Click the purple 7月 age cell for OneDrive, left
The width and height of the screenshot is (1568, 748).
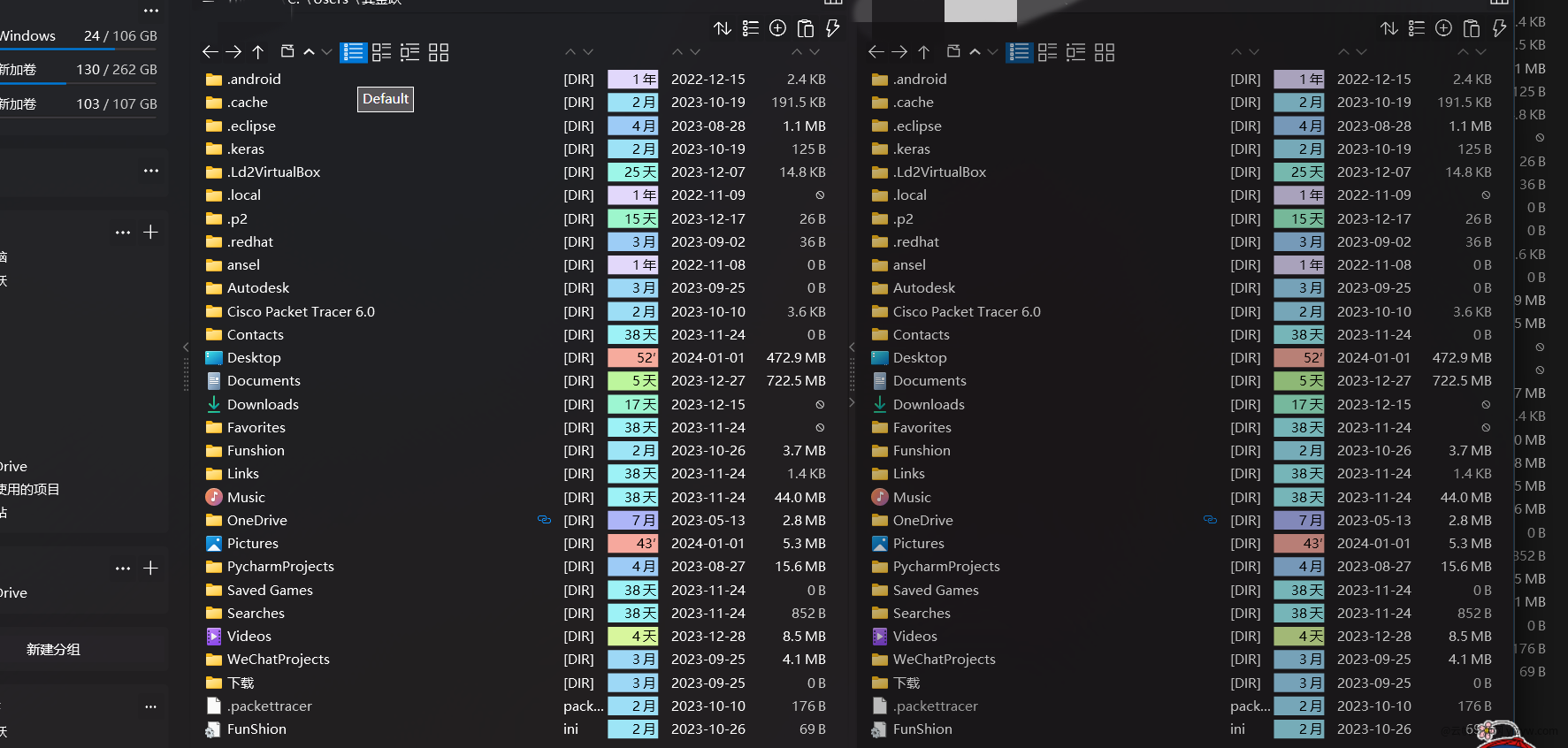tap(633, 520)
